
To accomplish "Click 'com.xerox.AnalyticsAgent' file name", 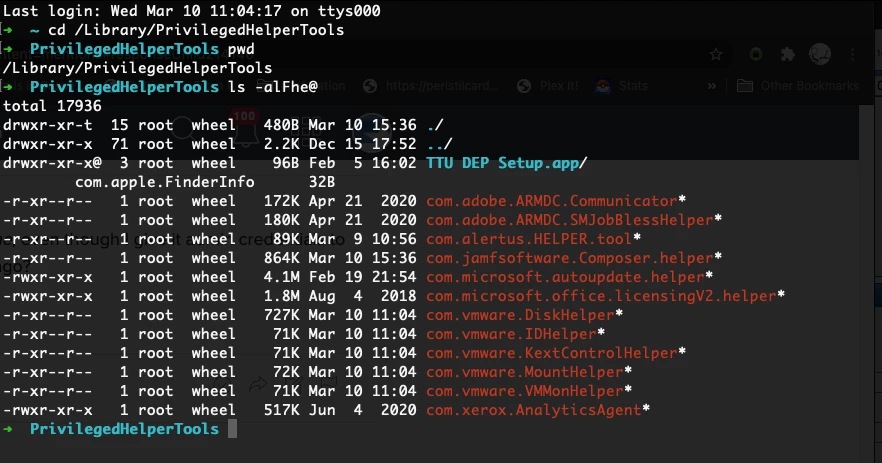I will tap(534, 410).
